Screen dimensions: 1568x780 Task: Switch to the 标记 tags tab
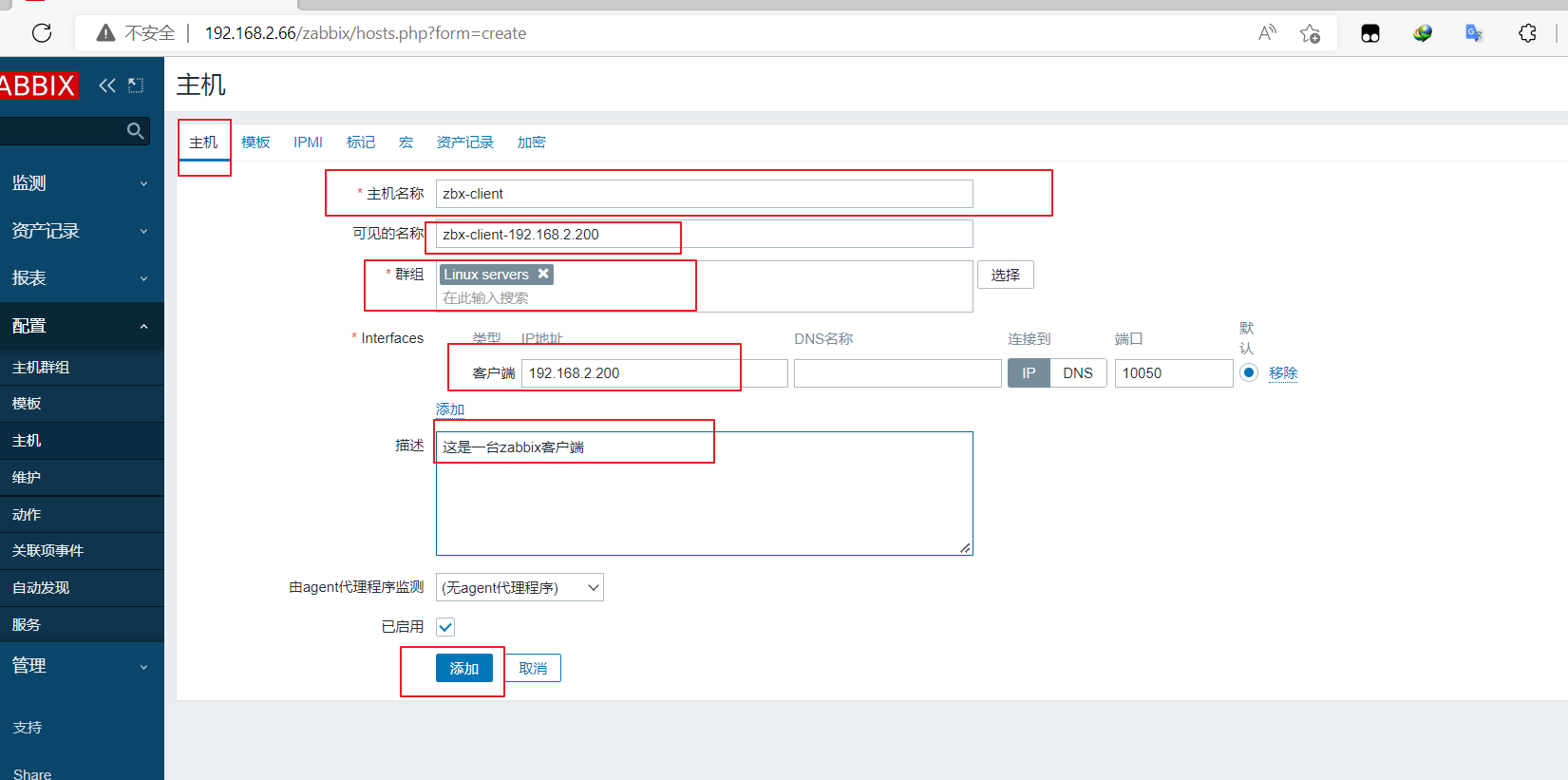pos(361,143)
